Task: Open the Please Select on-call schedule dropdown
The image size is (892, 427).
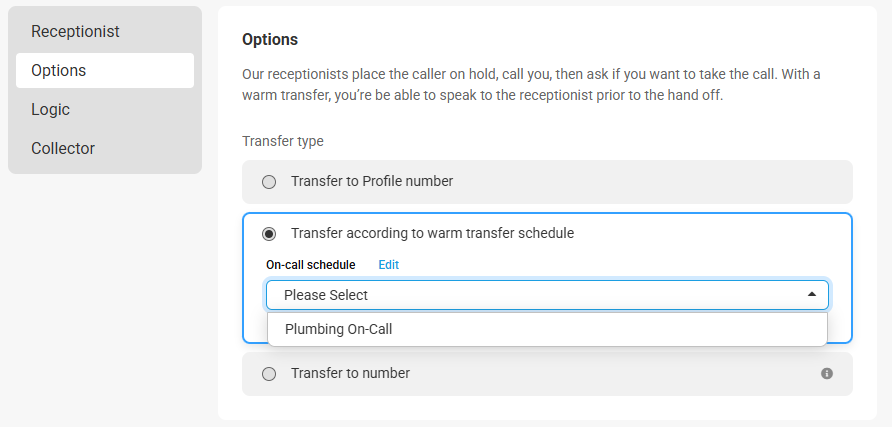Action: point(547,295)
